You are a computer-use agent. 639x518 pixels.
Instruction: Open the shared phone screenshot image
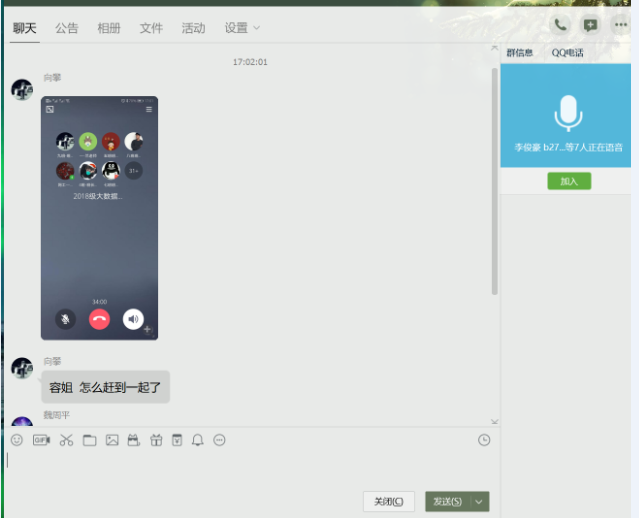(x=99, y=218)
